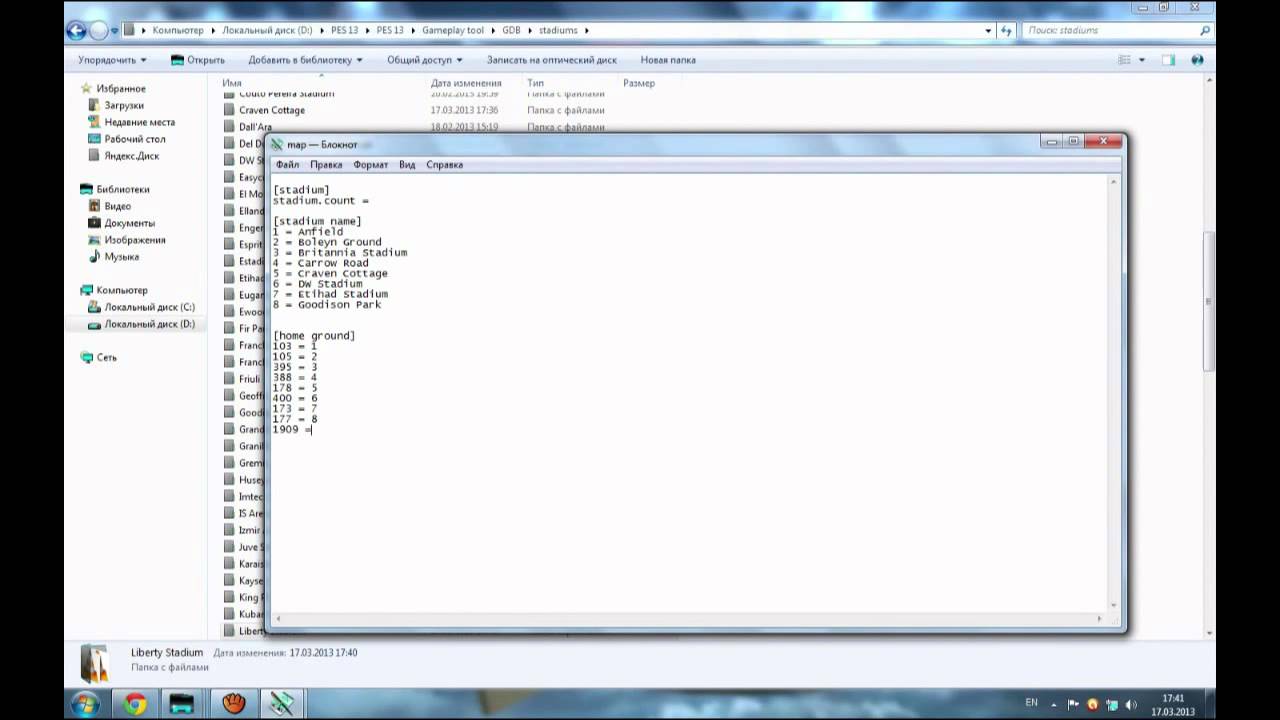
Task: Select Рабочий стол in the sidebar
Action: tap(135, 139)
